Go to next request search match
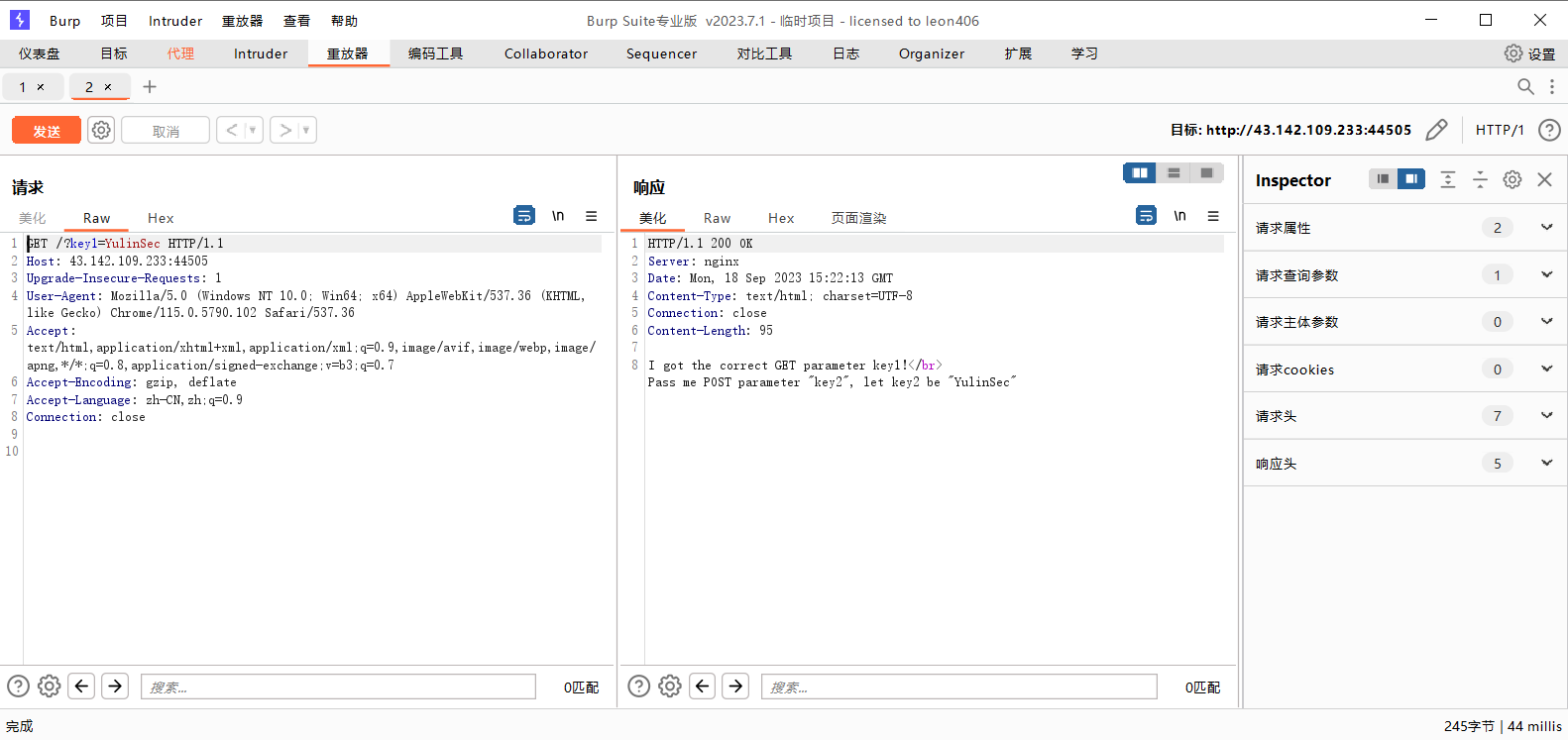The width and height of the screenshot is (1568, 740). click(x=115, y=686)
